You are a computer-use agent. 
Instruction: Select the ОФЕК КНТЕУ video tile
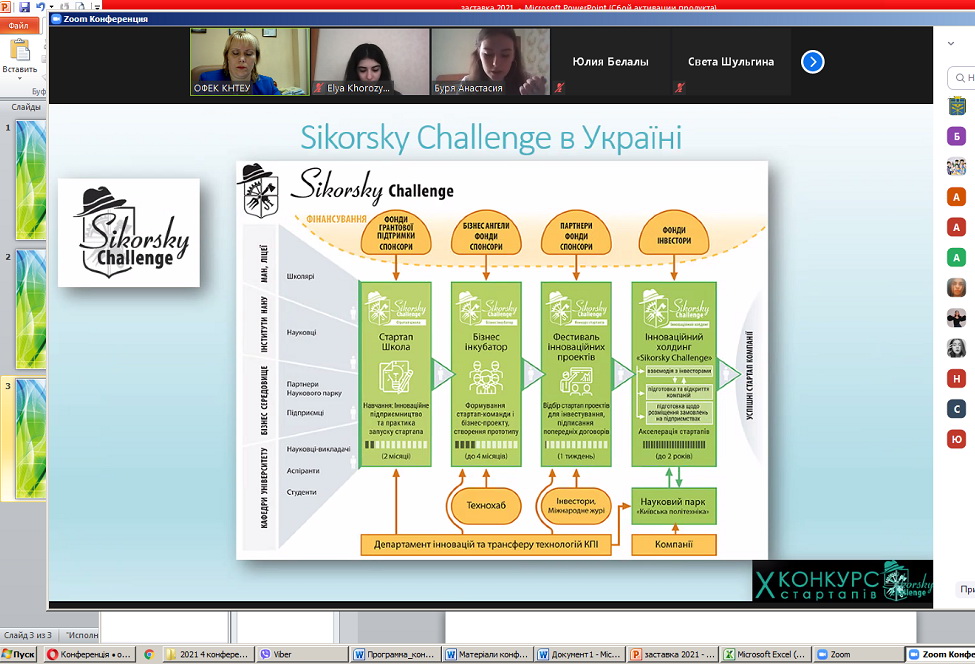[249, 62]
